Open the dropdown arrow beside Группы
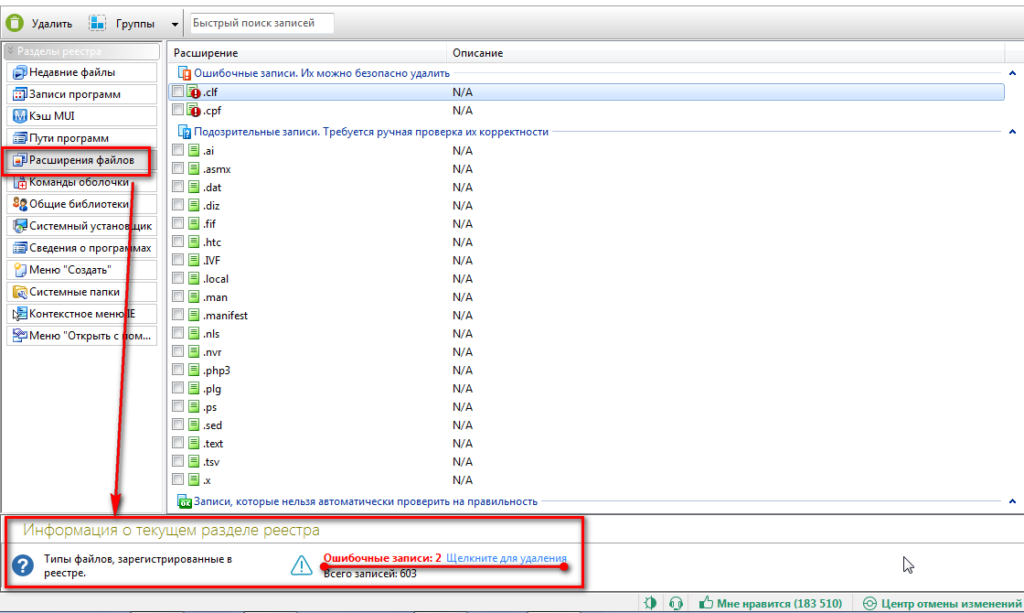1024x613 pixels. [176, 23]
